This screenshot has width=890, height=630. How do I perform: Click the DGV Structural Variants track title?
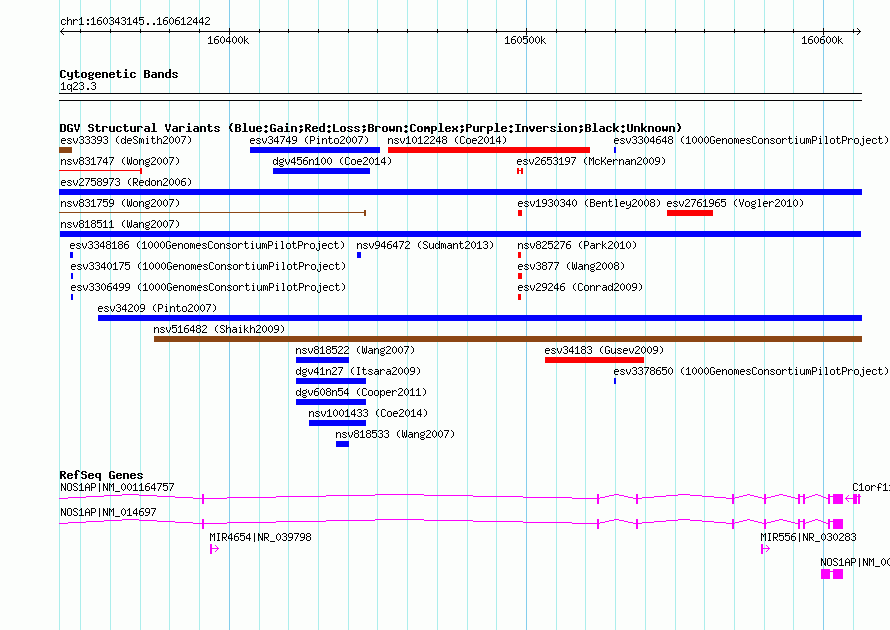tap(371, 128)
